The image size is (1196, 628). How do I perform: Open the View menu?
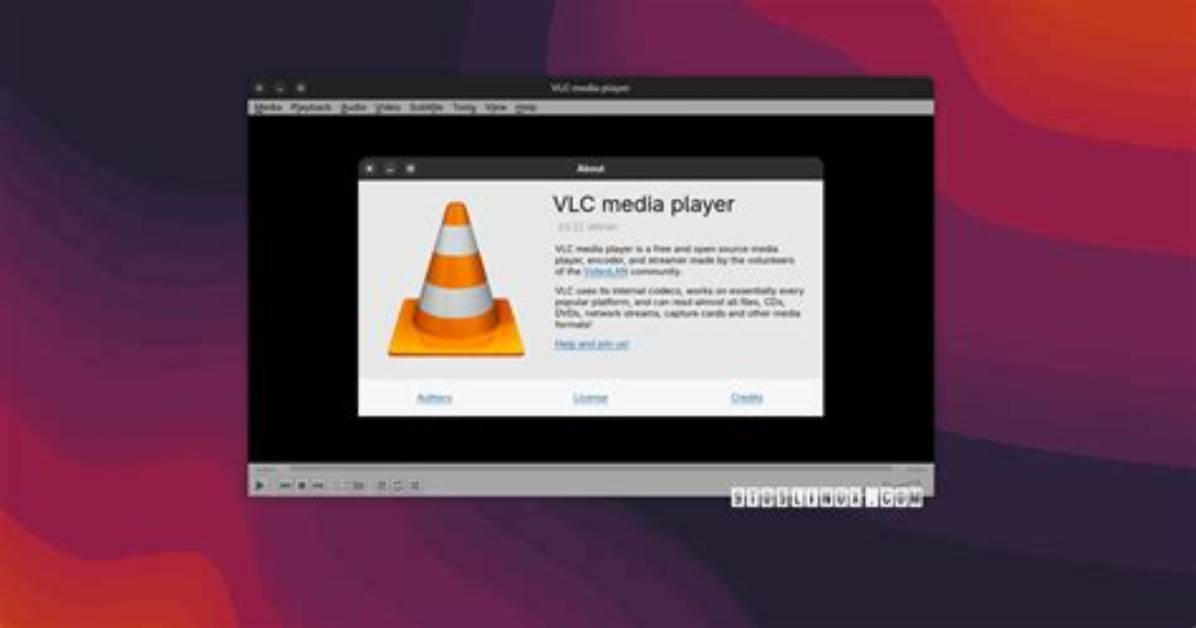click(496, 108)
